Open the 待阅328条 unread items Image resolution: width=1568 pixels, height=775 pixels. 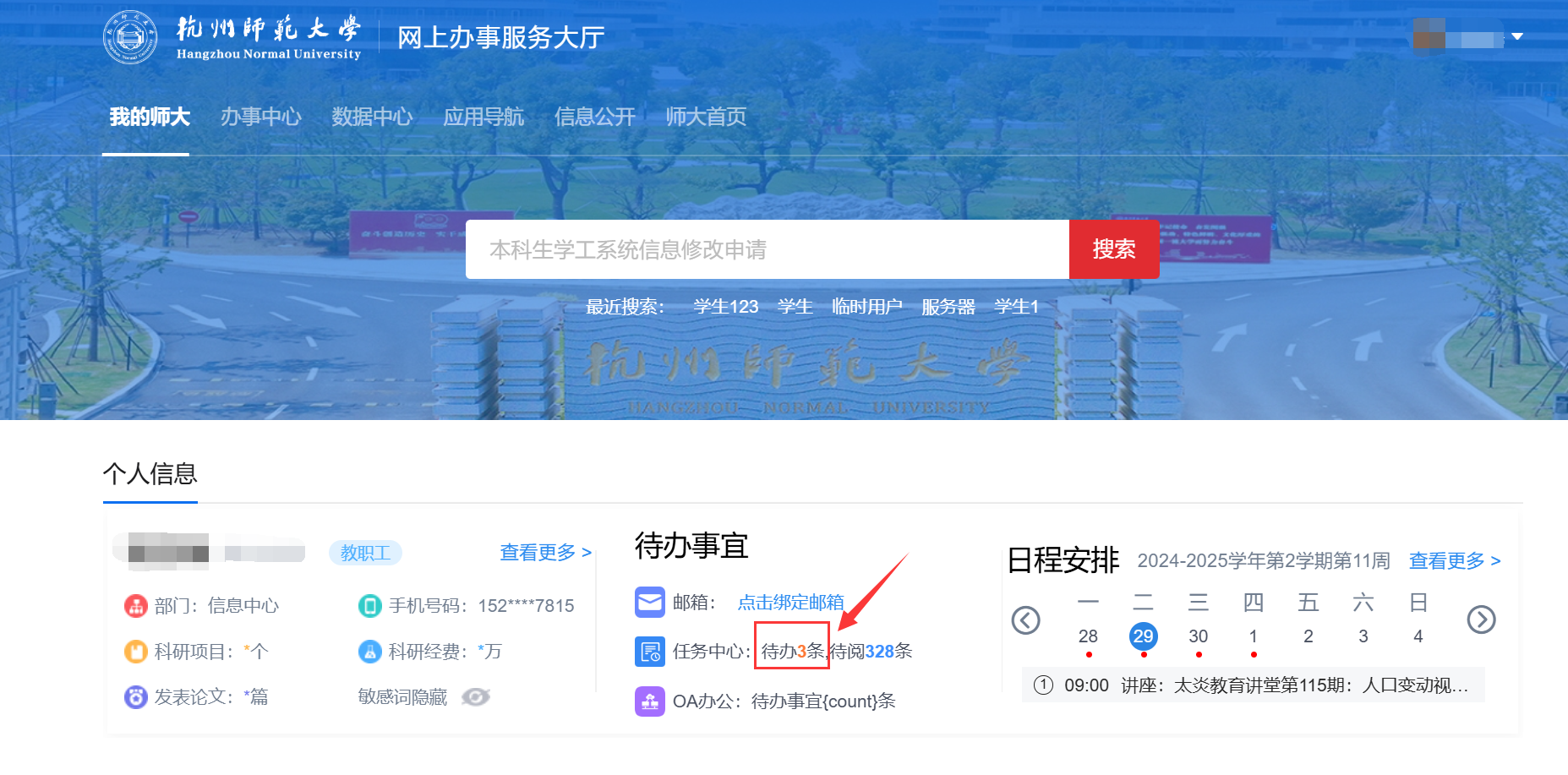[x=871, y=652]
